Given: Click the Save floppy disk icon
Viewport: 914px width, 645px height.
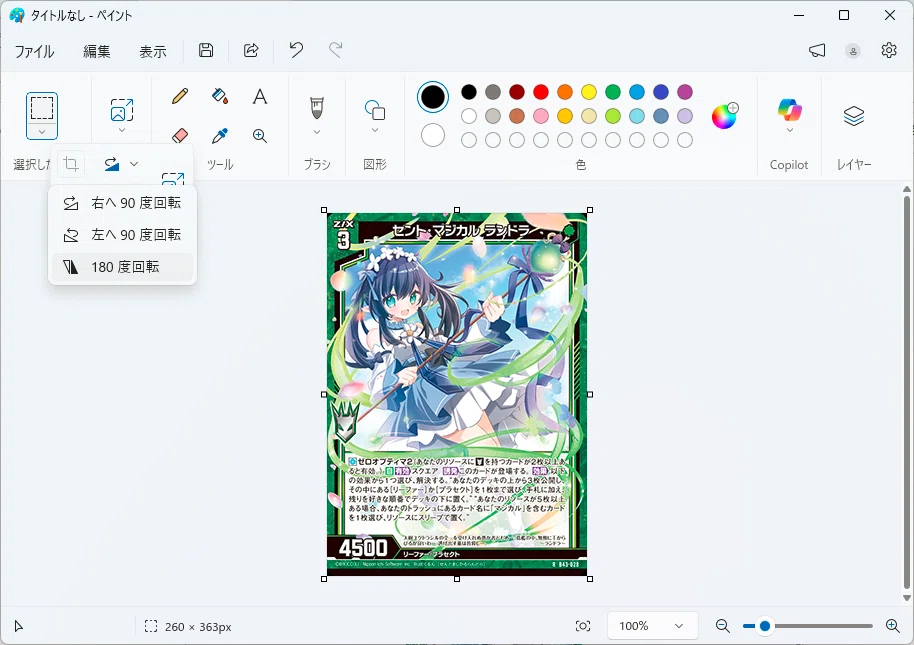Looking at the screenshot, I should [206, 50].
